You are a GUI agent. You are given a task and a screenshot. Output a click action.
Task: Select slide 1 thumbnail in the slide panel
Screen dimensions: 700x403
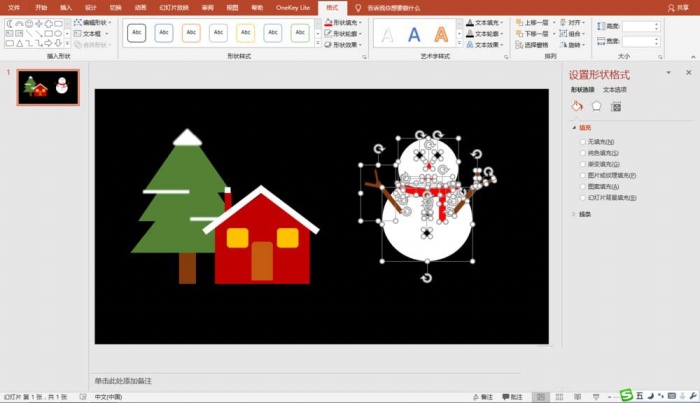coord(48,87)
